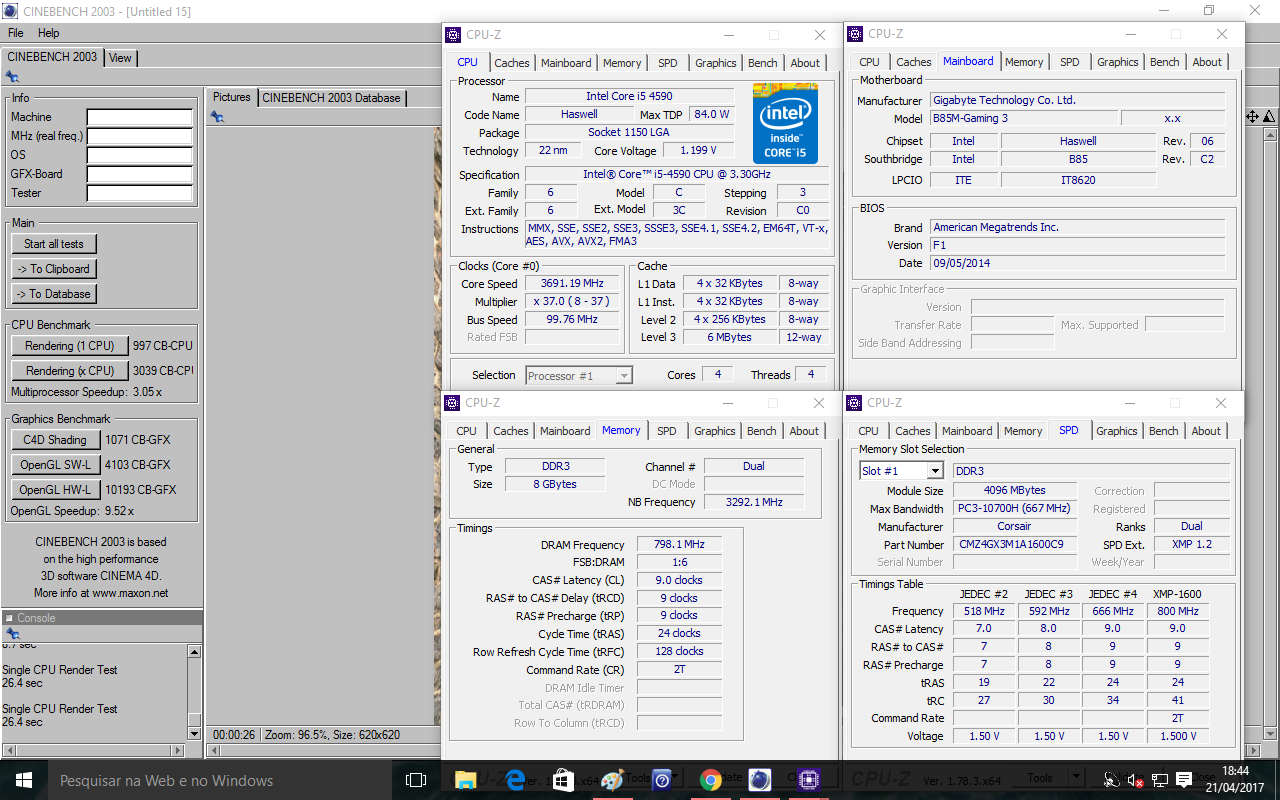The image size is (1280, 800).
Task: Open the Slot #1 memory slot dropdown
Action: pos(901,471)
